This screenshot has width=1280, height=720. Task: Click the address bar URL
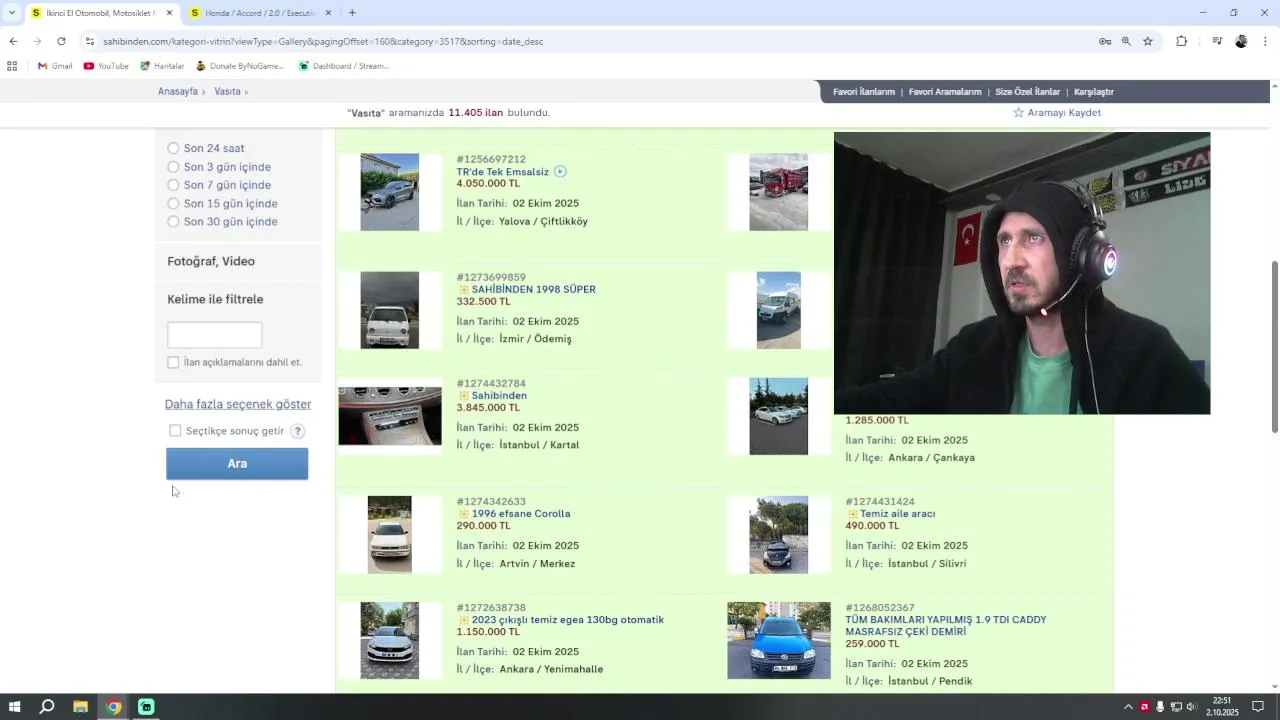[x=323, y=41]
